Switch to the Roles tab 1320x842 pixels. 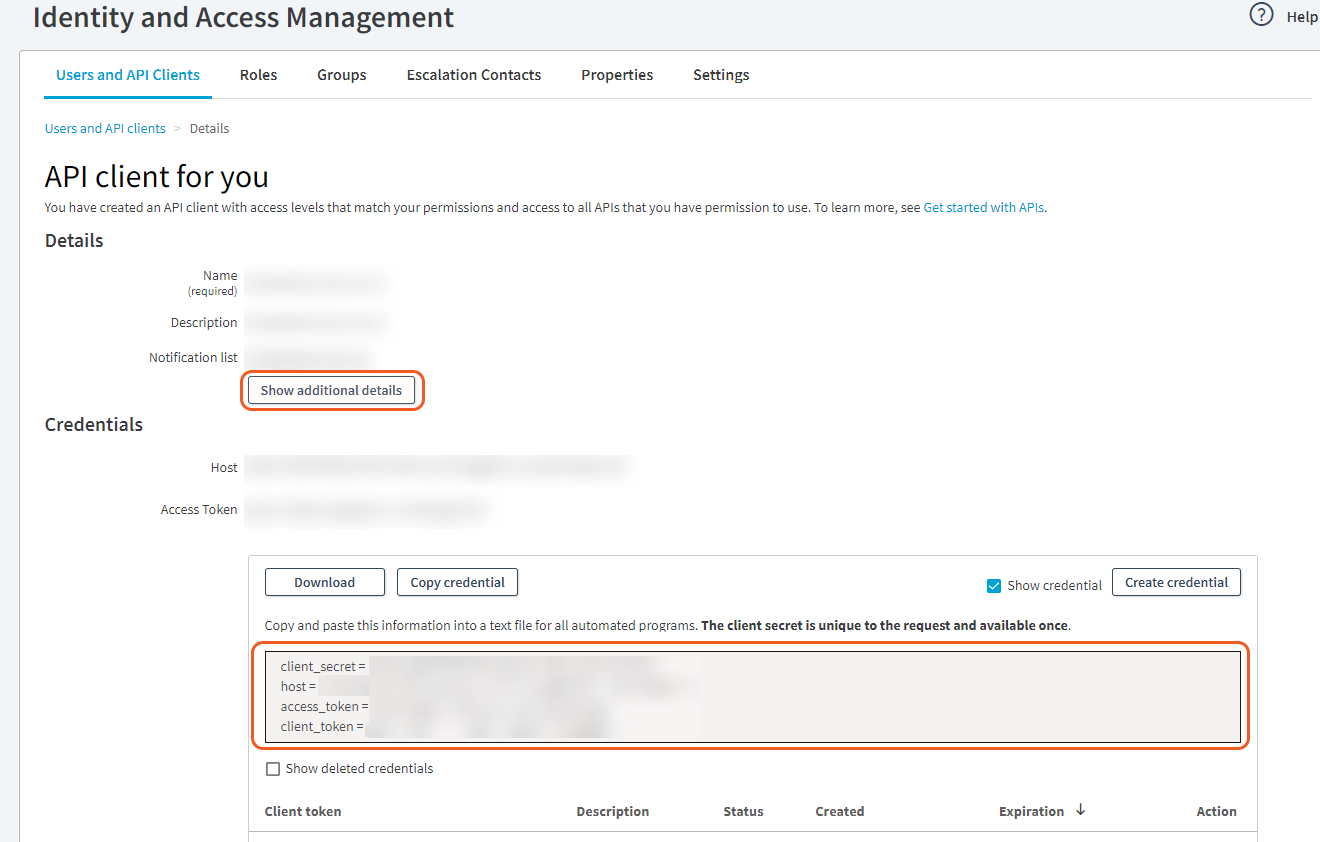[x=258, y=75]
